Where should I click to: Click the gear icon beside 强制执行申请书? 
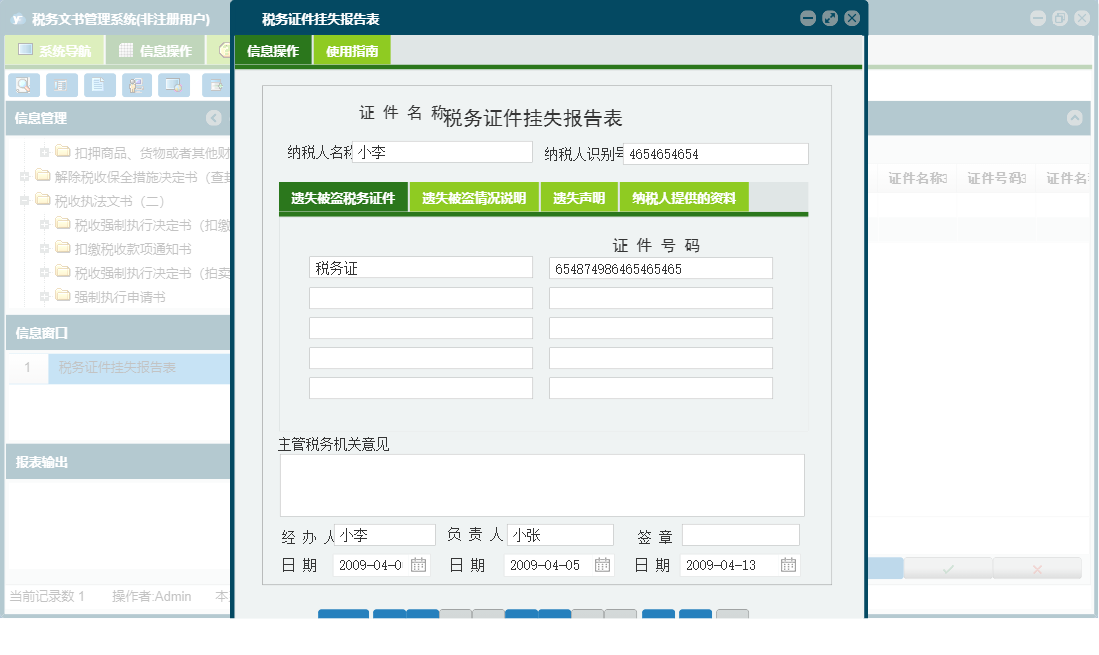point(43,296)
